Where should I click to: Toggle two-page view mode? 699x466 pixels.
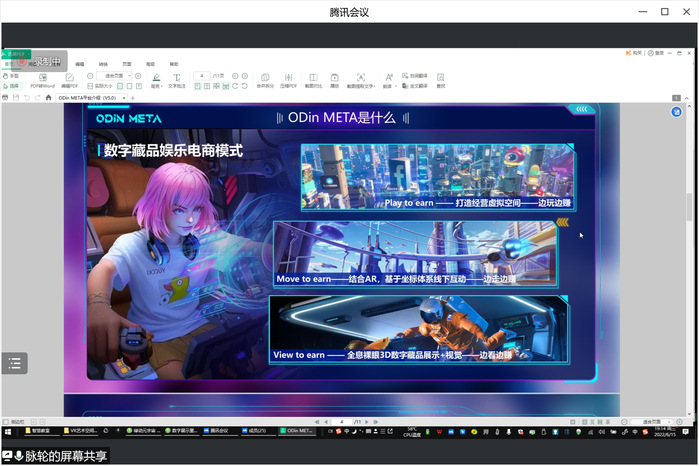pyautogui.click(x=207, y=86)
